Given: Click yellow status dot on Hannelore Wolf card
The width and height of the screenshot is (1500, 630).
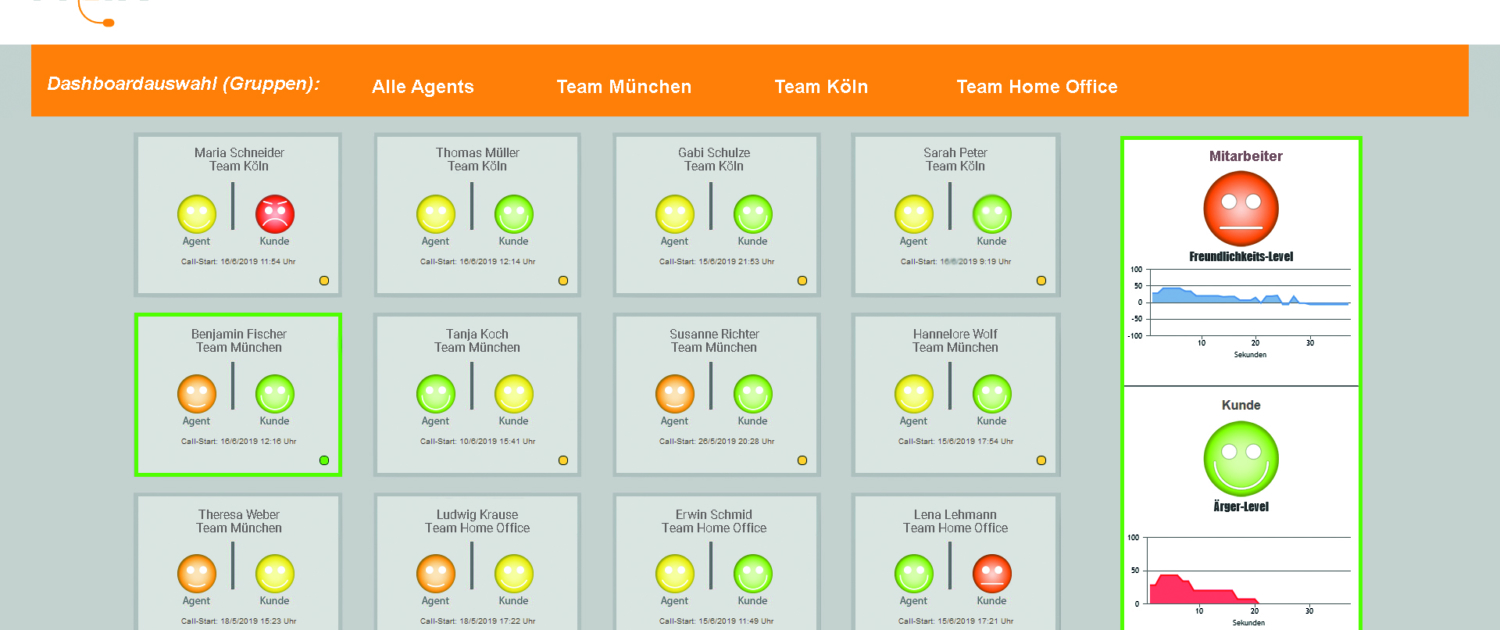Looking at the screenshot, I should [x=1041, y=460].
